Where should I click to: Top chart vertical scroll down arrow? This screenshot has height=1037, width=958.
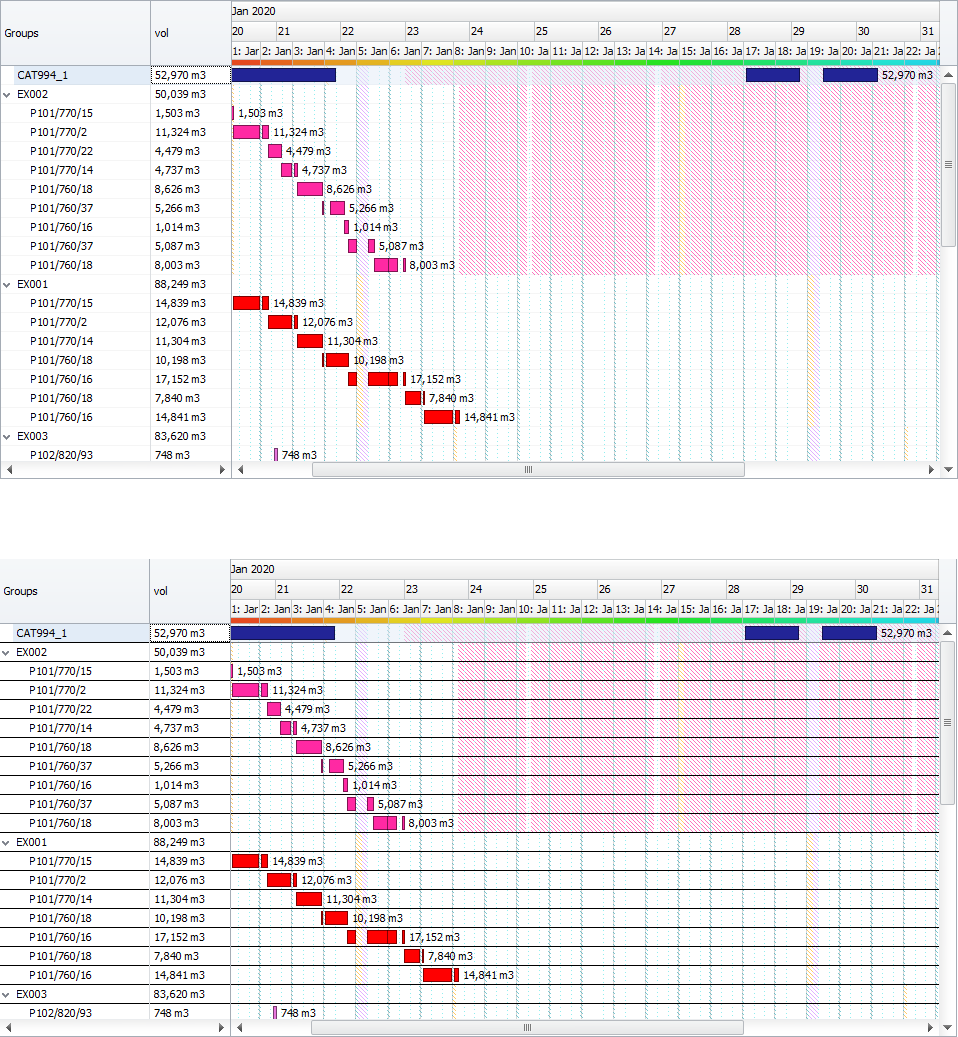click(948, 470)
